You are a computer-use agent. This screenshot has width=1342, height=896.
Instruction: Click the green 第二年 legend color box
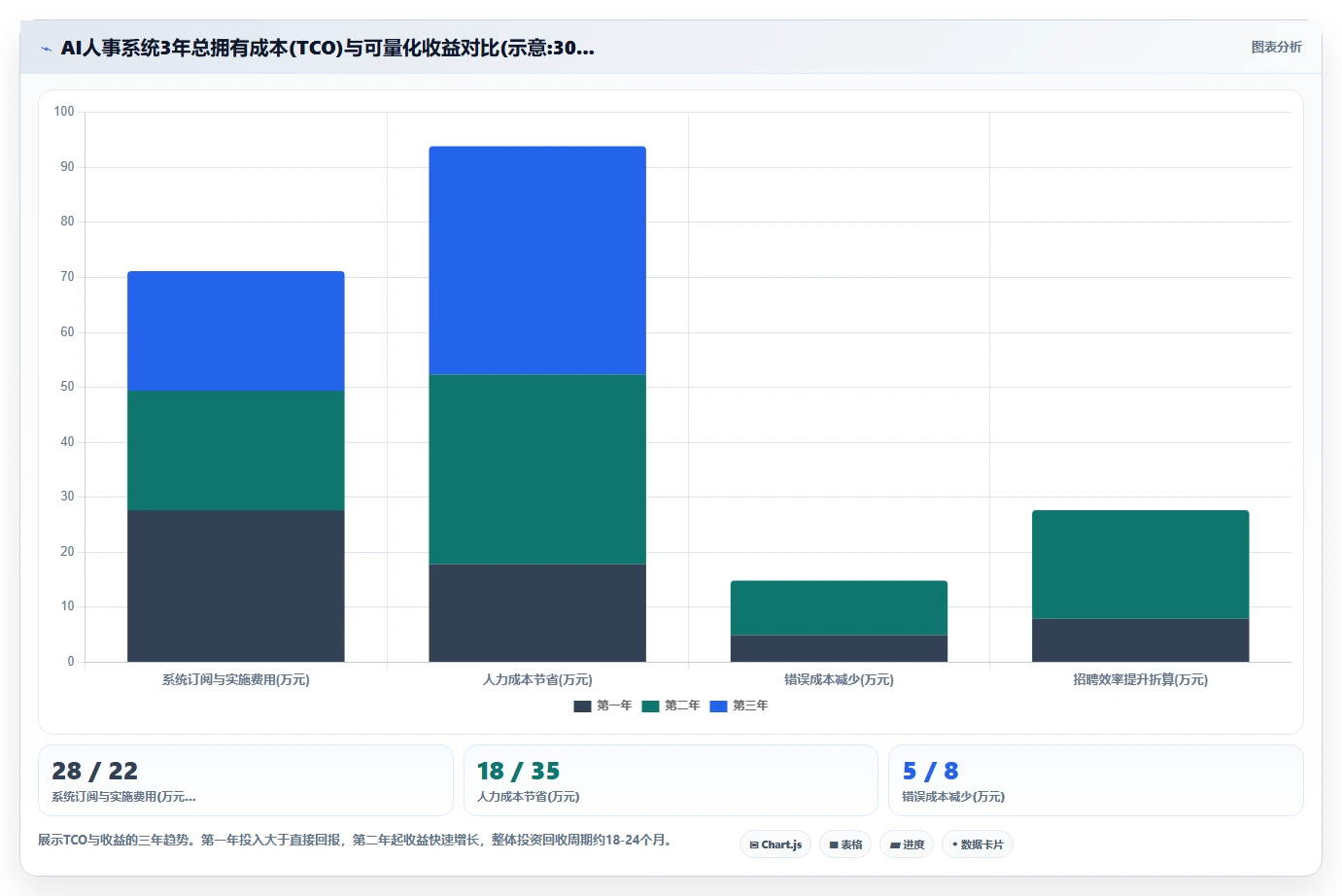(x=650, y=706)
